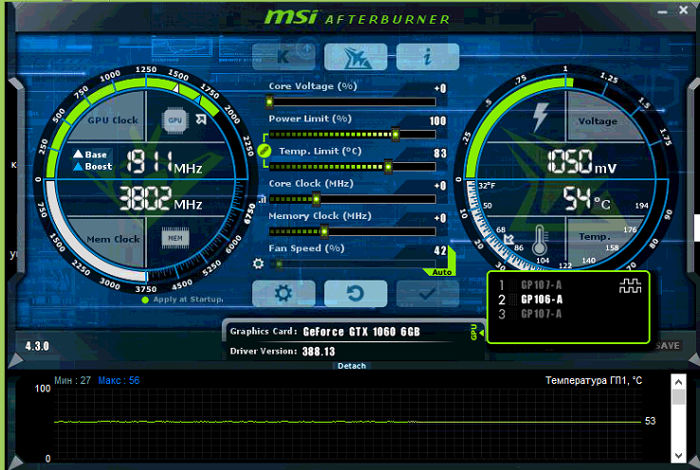Click the arrow icon beside GPU chip

click(x=201, y=119)
